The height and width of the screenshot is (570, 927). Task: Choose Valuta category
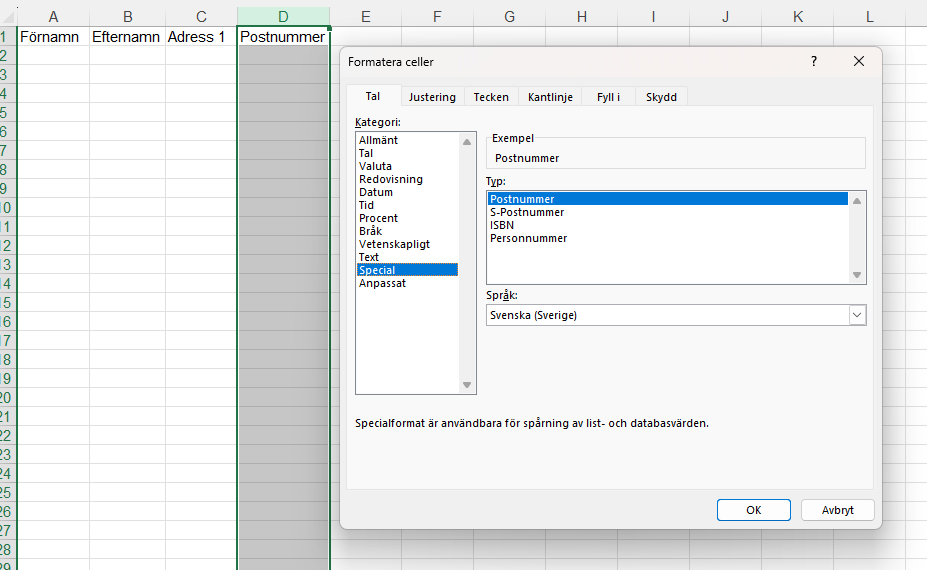407,166
